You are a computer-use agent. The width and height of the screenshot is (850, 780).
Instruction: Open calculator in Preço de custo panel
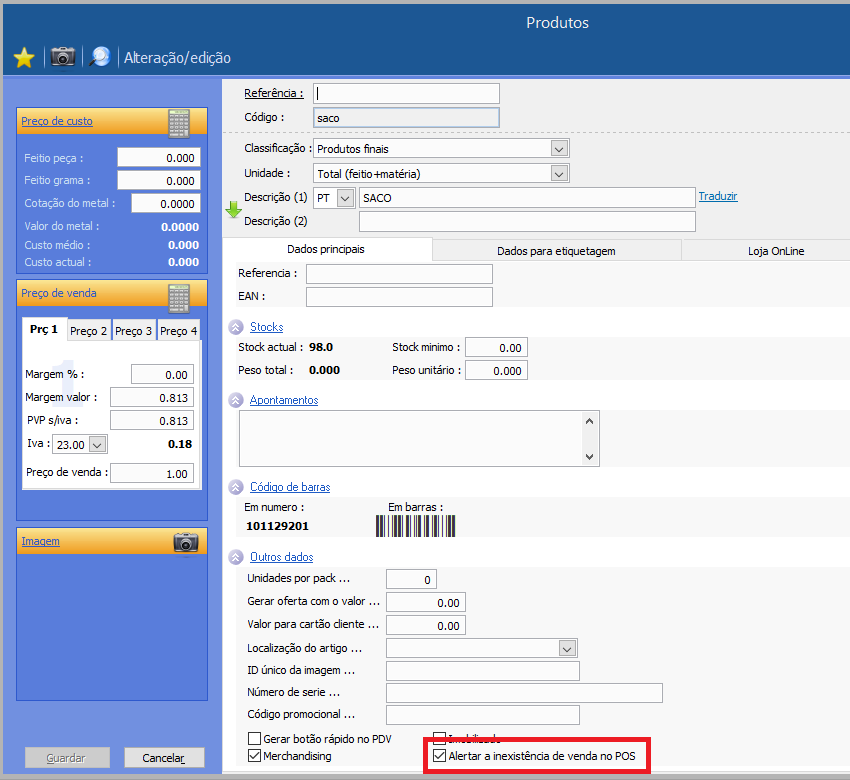[x=179, y=122]
